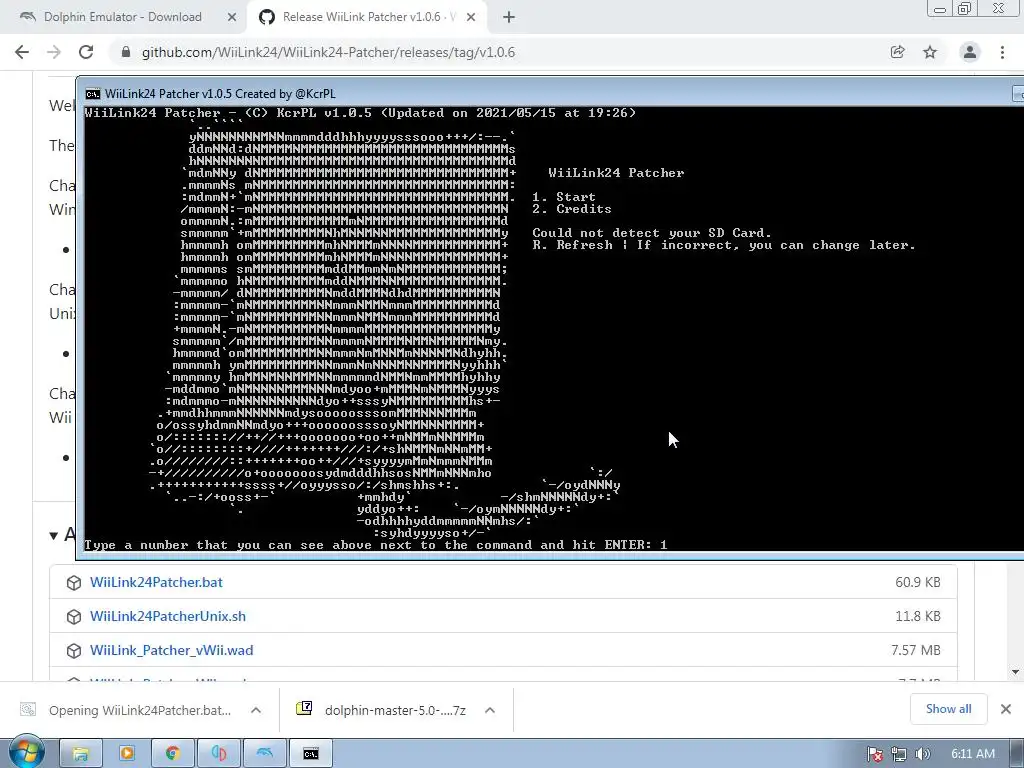Click the 60.9 KB file size text
Image resolution: width=1024 pixels, height=768 pixels.
tap(918, 582)
